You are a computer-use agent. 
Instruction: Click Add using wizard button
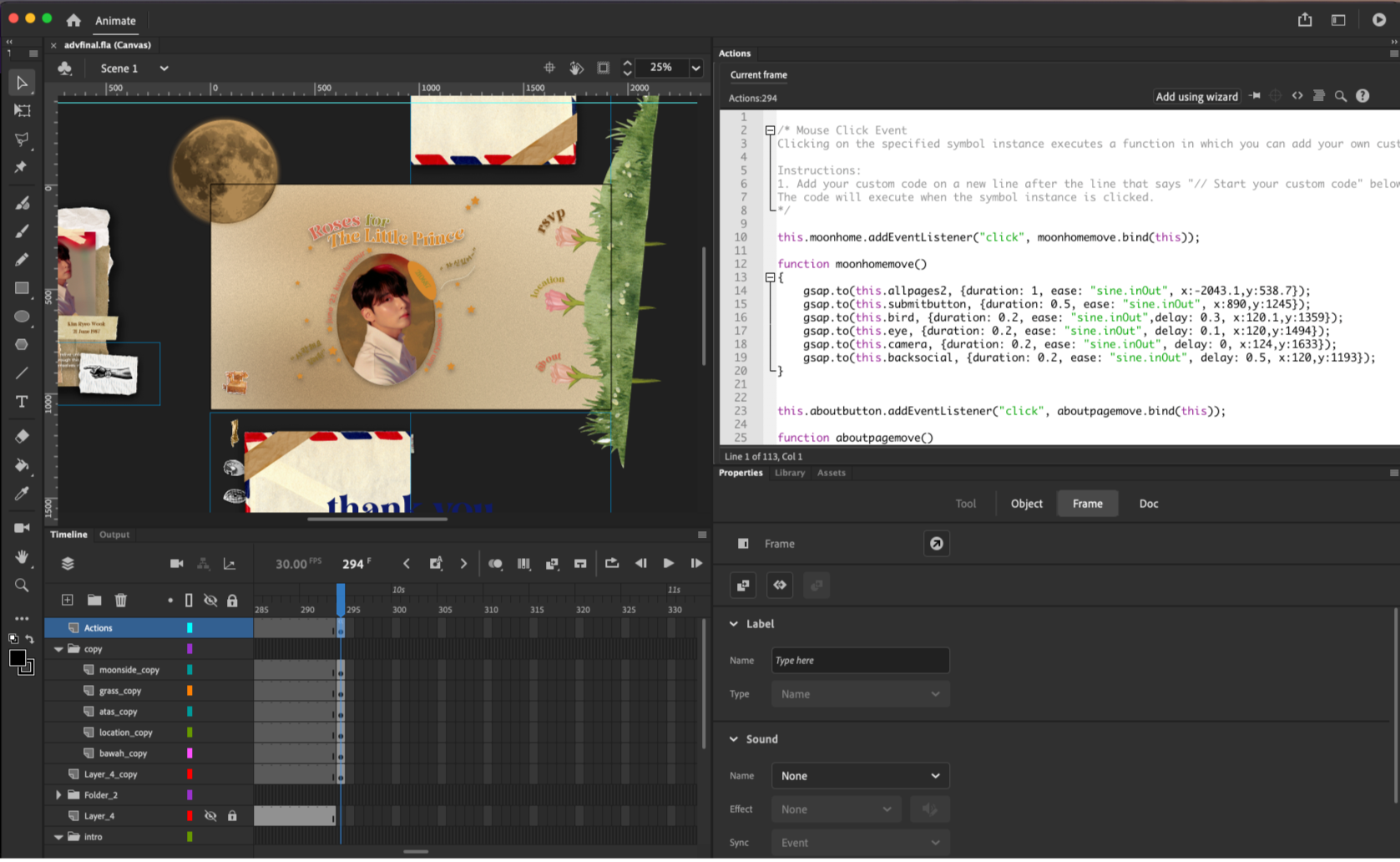[x=1195, y=97]
